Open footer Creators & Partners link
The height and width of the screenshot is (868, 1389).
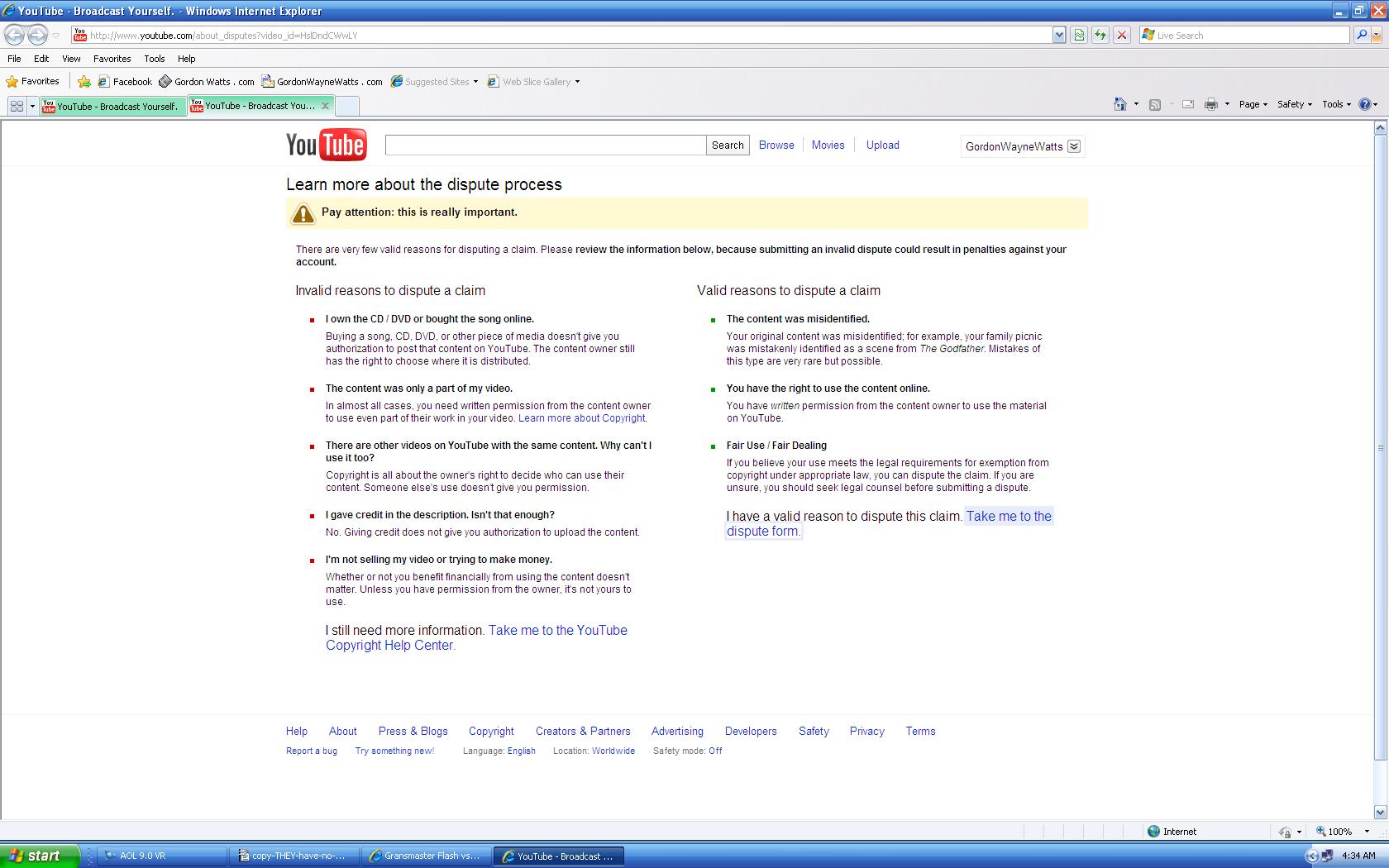583,731
